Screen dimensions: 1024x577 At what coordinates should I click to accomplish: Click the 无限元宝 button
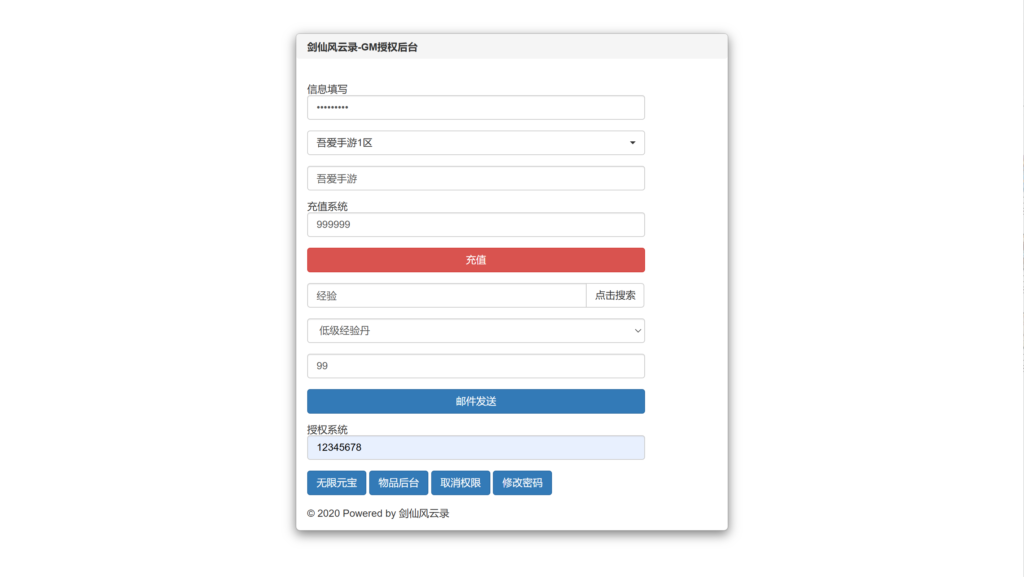point(336,483)
